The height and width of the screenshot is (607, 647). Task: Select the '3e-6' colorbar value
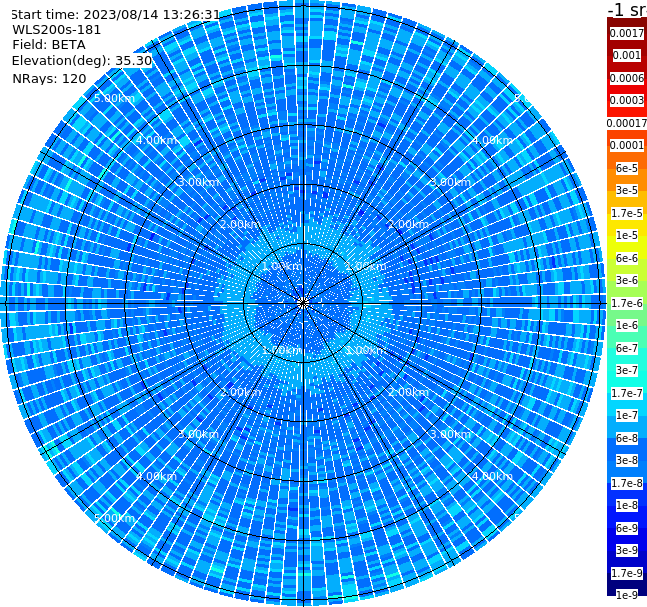[627, 280]
